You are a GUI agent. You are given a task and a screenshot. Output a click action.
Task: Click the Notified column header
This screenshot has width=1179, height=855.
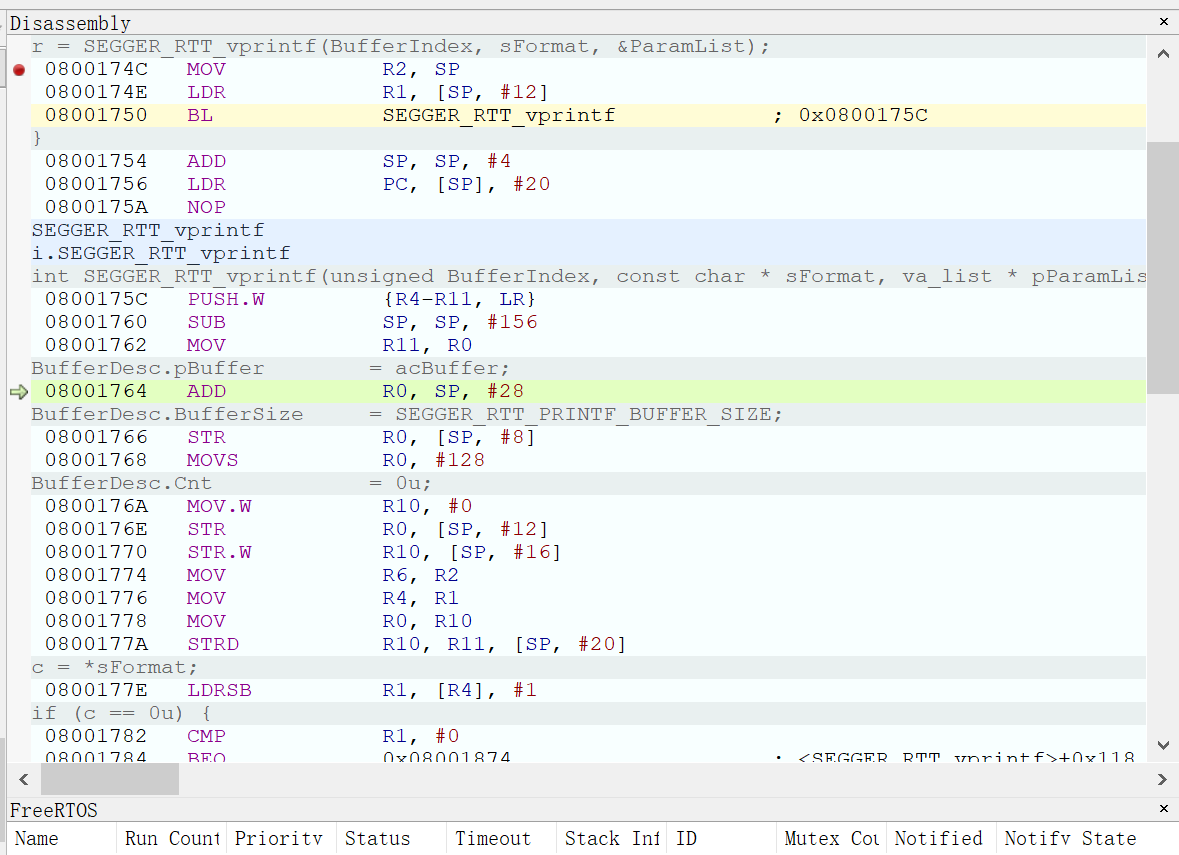coord(939,839)
